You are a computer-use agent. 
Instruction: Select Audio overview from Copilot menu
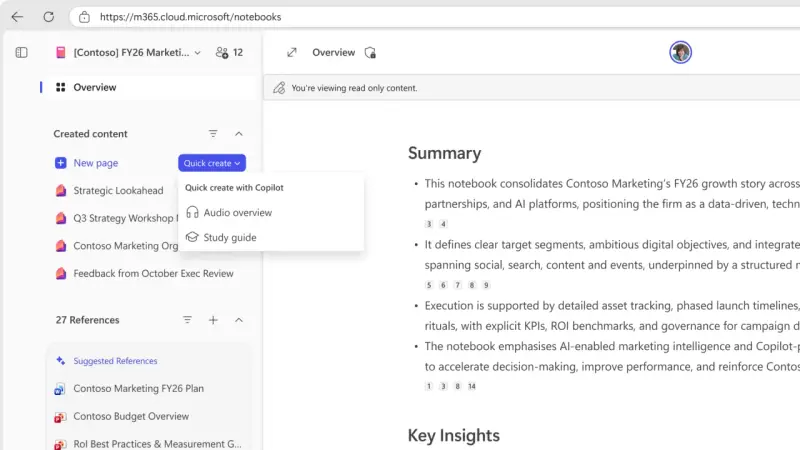coord(237,212)
